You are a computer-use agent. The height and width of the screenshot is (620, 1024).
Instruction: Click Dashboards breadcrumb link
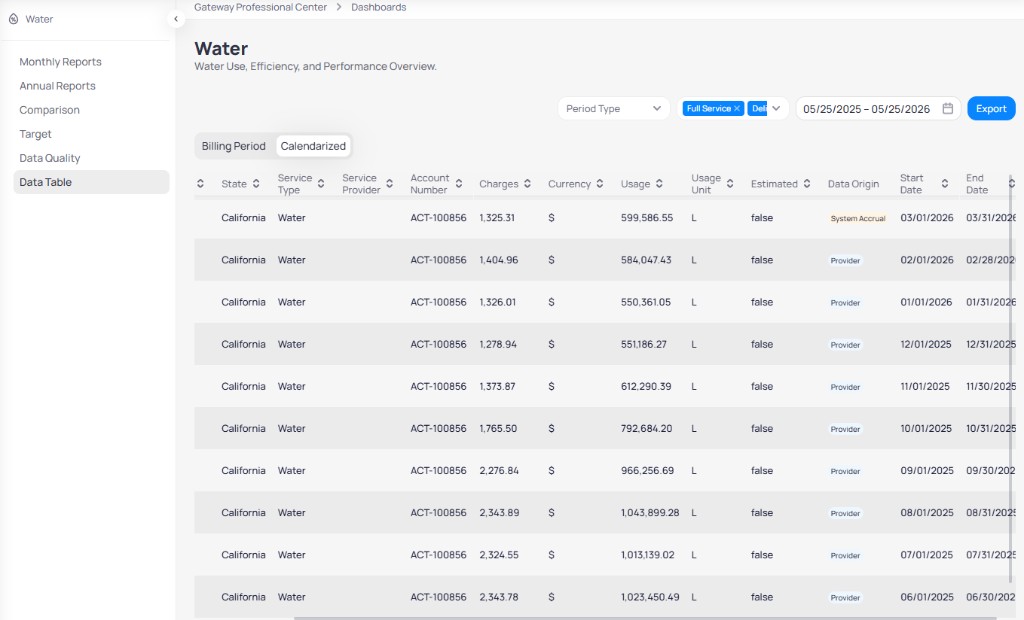[x=379, y=7]
